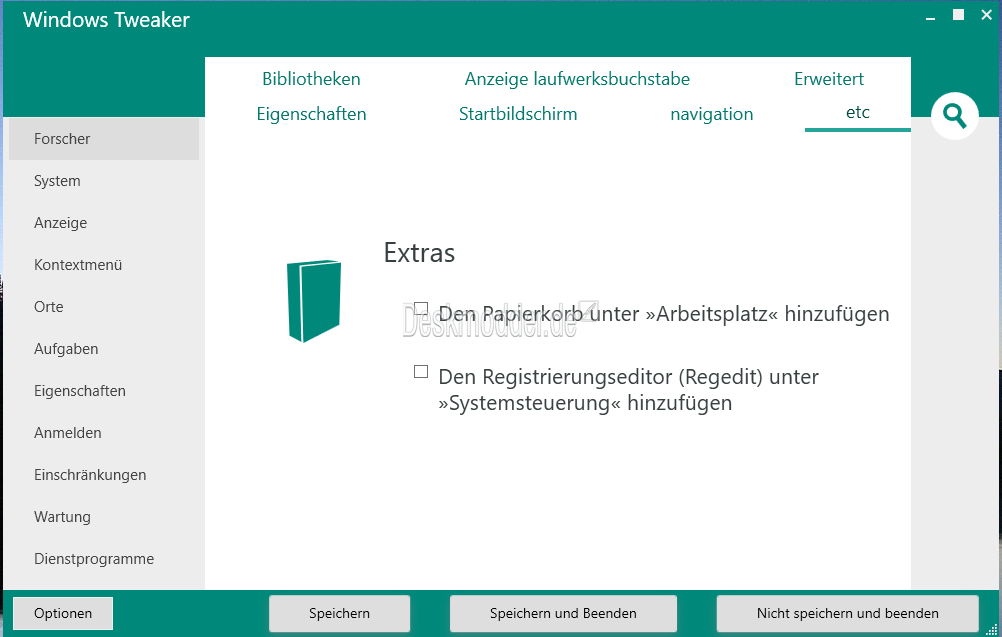Tick the Registrierungseditor (Regedit) checkbox
Image resolution: width=1002 pixels, height=637 pixels.
point(420,371)
